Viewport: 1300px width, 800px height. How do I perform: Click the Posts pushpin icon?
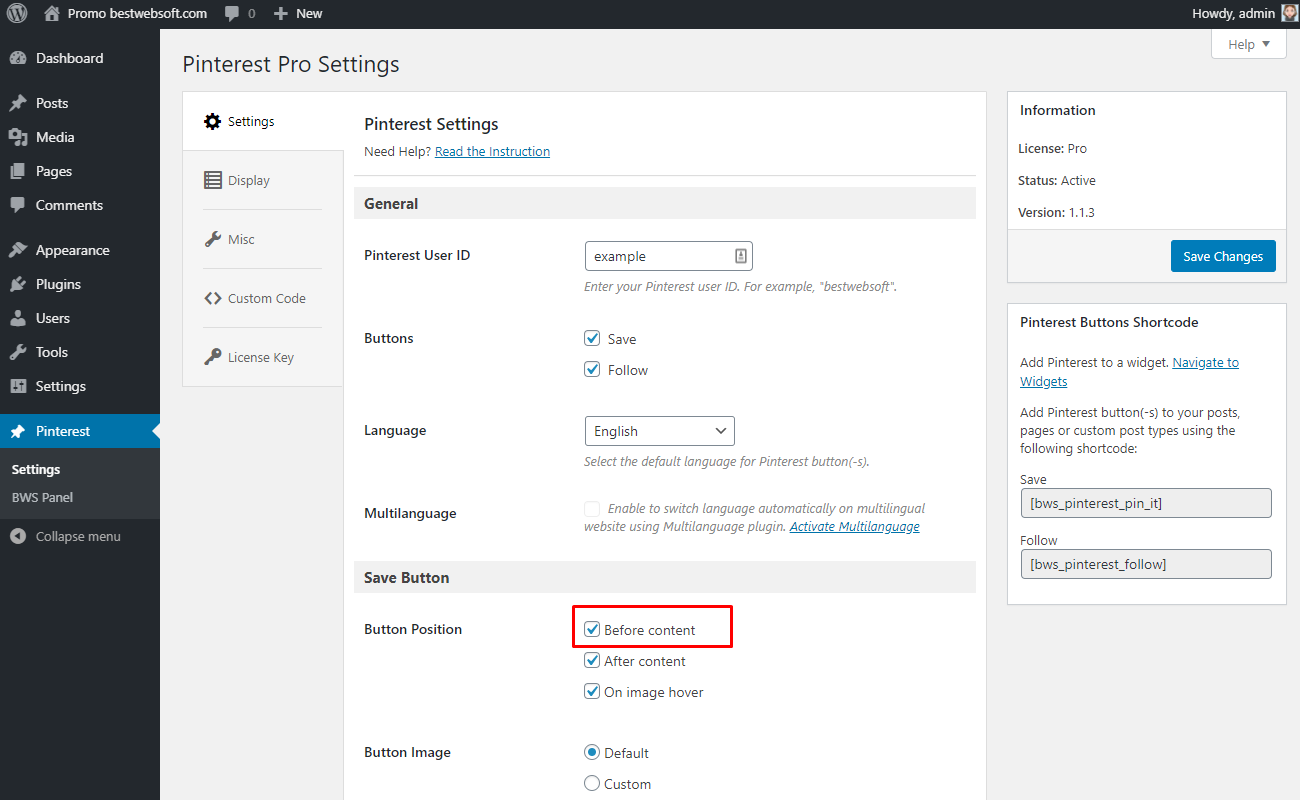click(18, 103)
